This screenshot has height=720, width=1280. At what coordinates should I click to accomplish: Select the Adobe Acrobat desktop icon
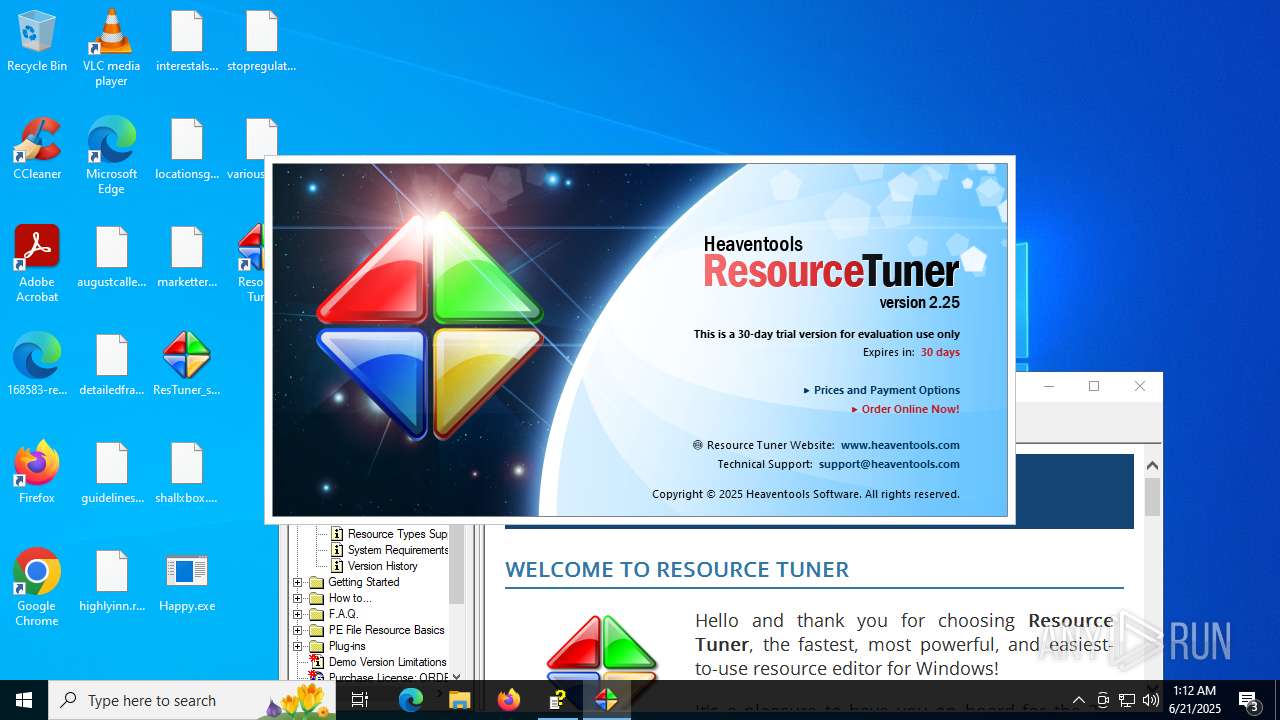[37, 263]
